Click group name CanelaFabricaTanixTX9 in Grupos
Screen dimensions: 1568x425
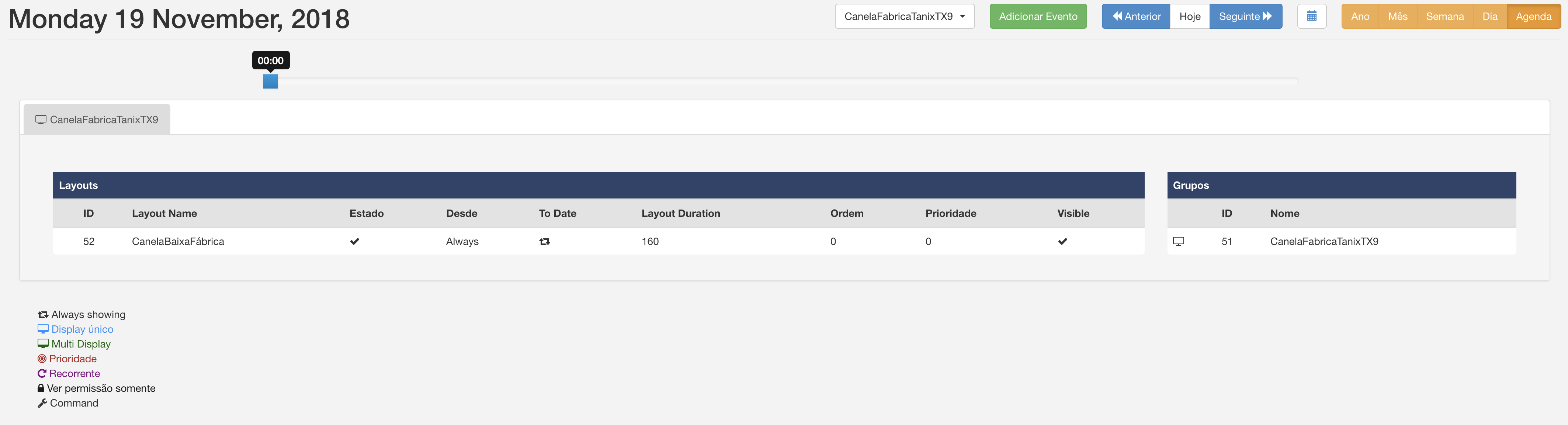(1324, 242)
